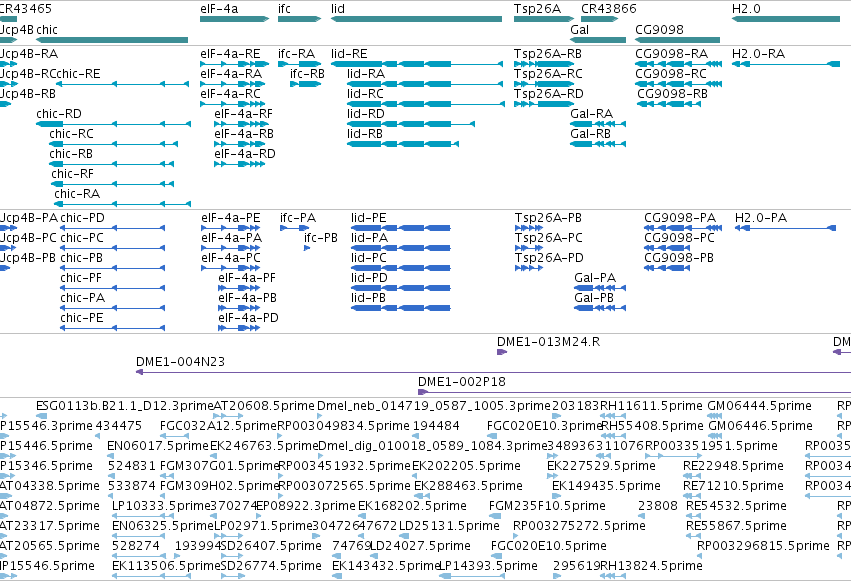Click the RE54532.5prime label
This screenshot has height=581, width=851.
click(736, 506)
